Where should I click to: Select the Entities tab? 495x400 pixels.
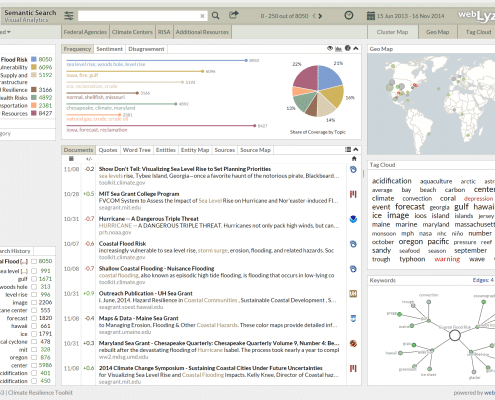pyautogui.click(x=166, y=150)
